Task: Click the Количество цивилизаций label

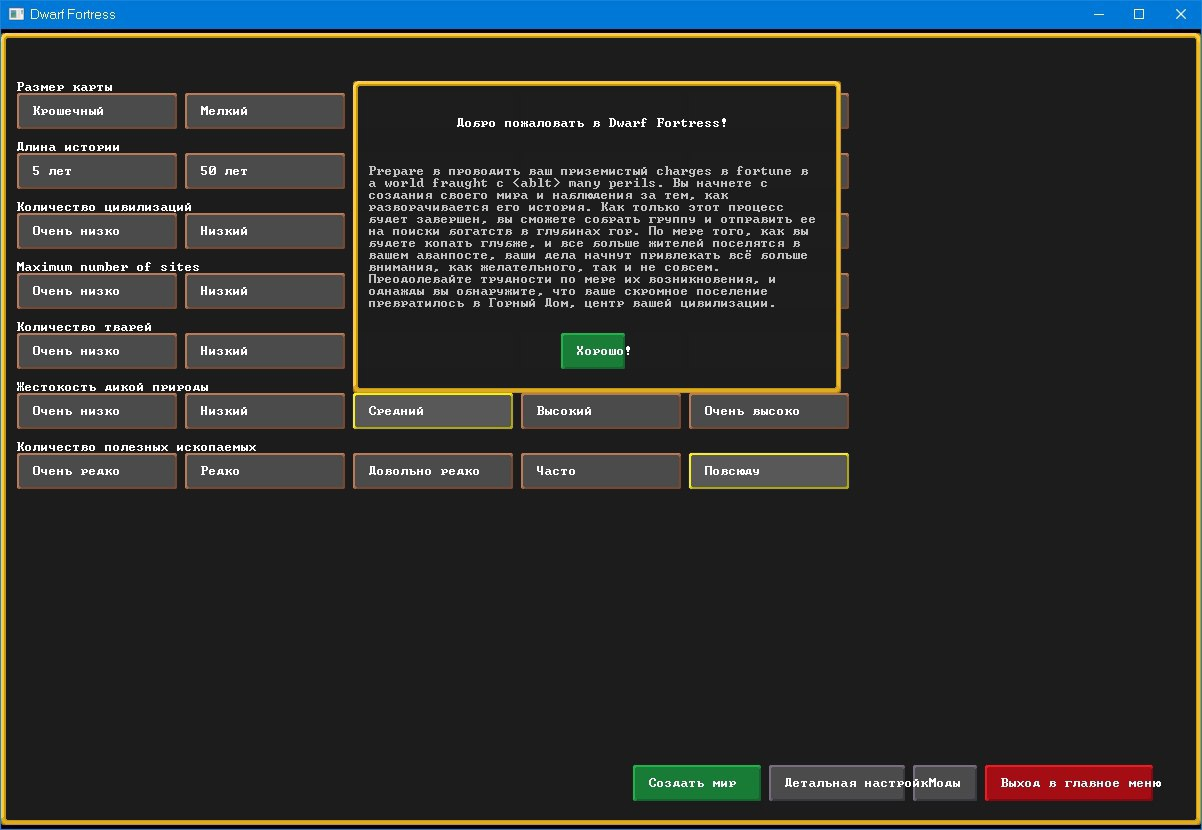Action: point(104,207)
